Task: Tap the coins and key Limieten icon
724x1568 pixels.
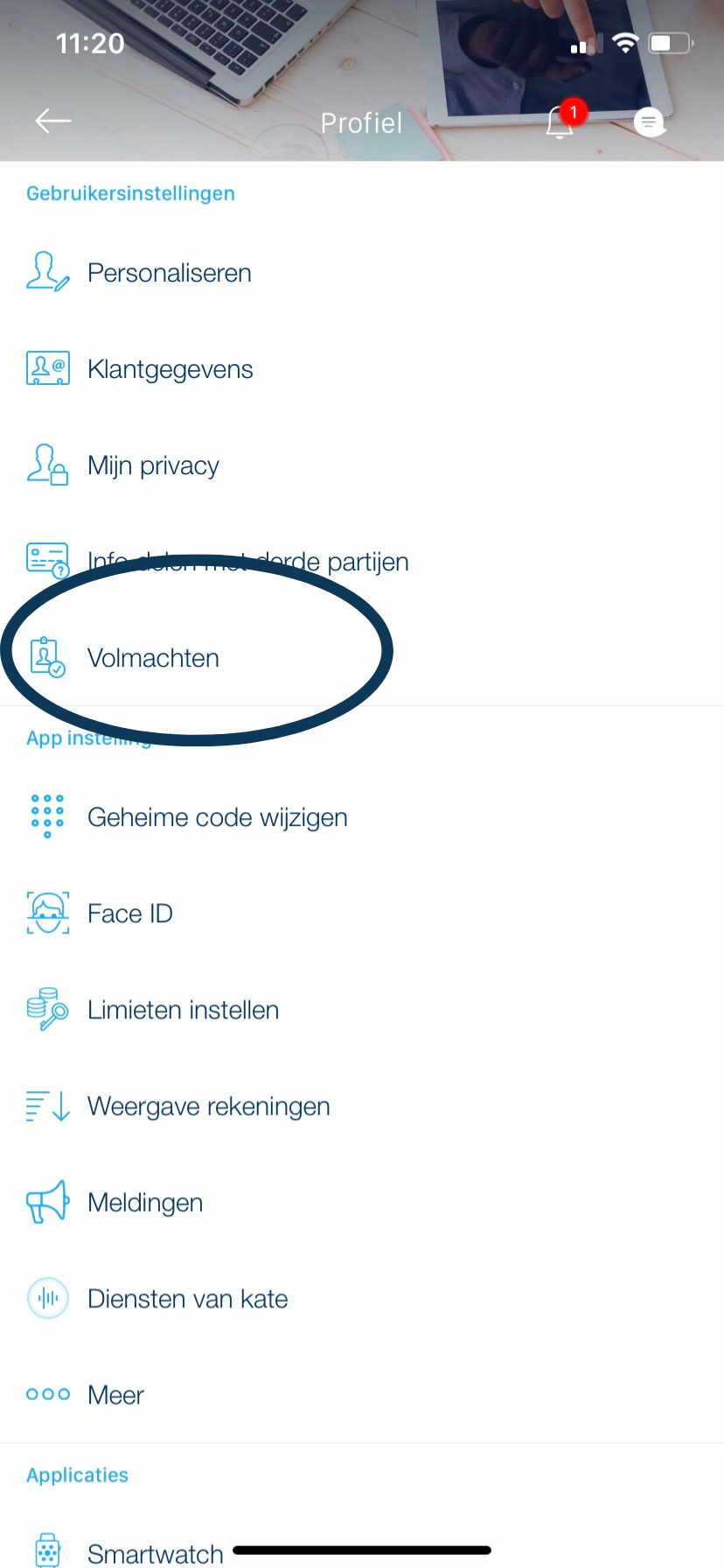Action: click(x=47, y=1009)
